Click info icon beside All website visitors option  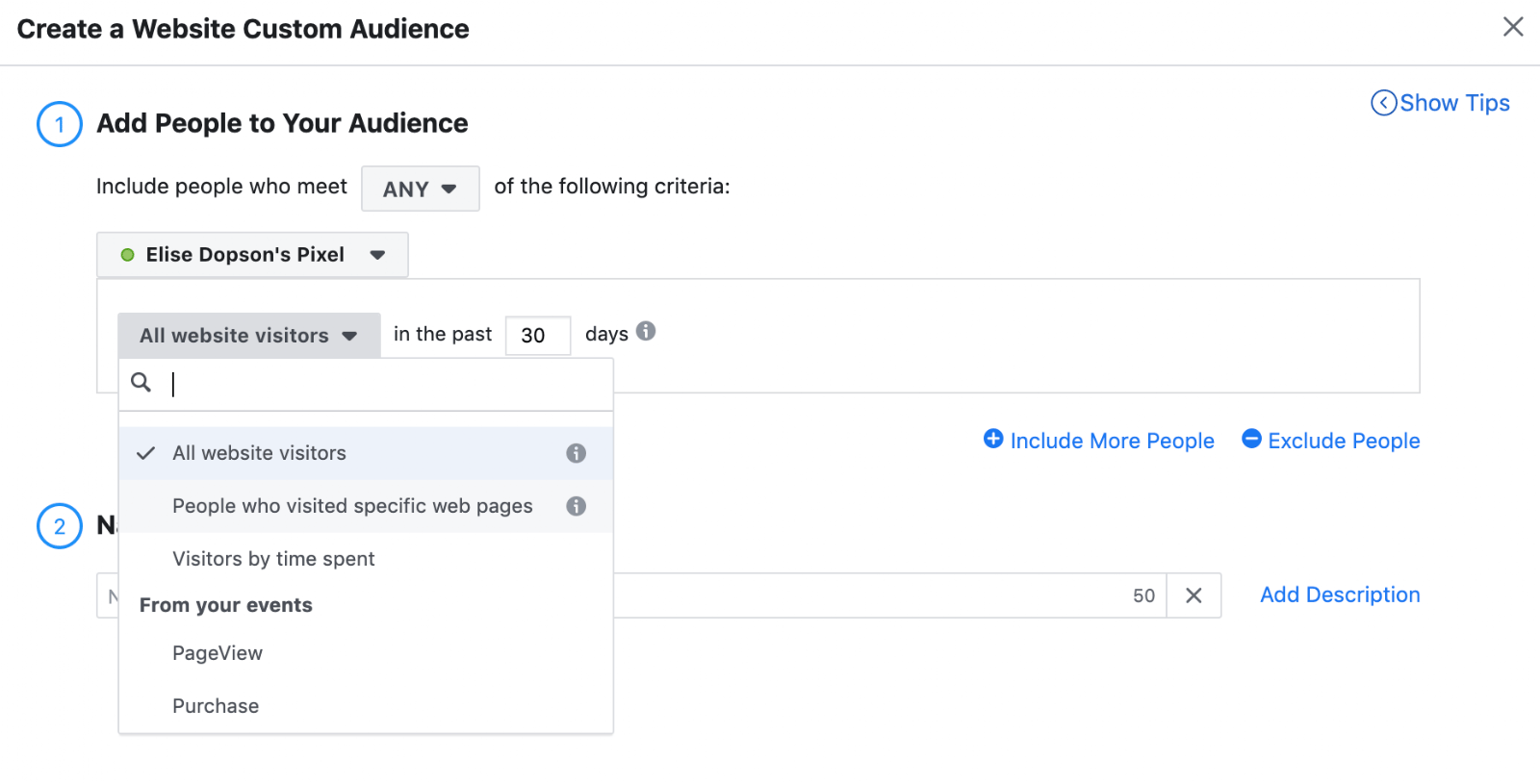576,453
